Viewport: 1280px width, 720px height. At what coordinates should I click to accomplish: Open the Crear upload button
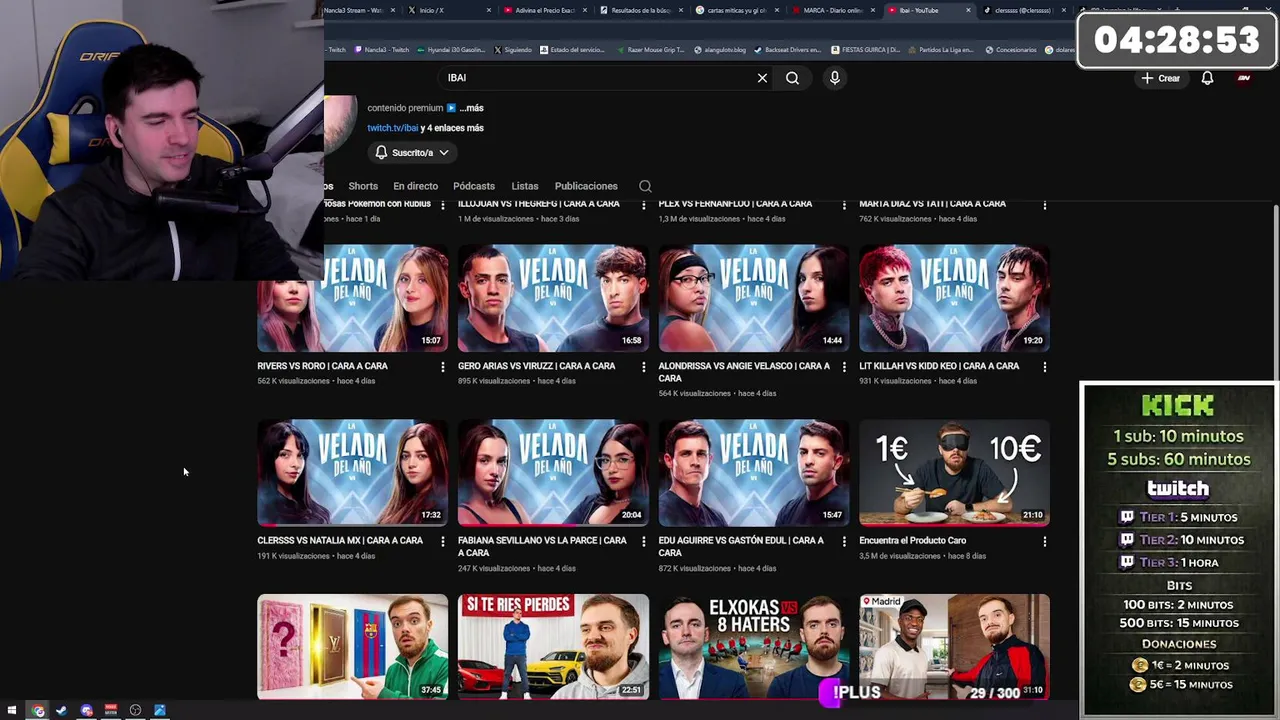1161,78
